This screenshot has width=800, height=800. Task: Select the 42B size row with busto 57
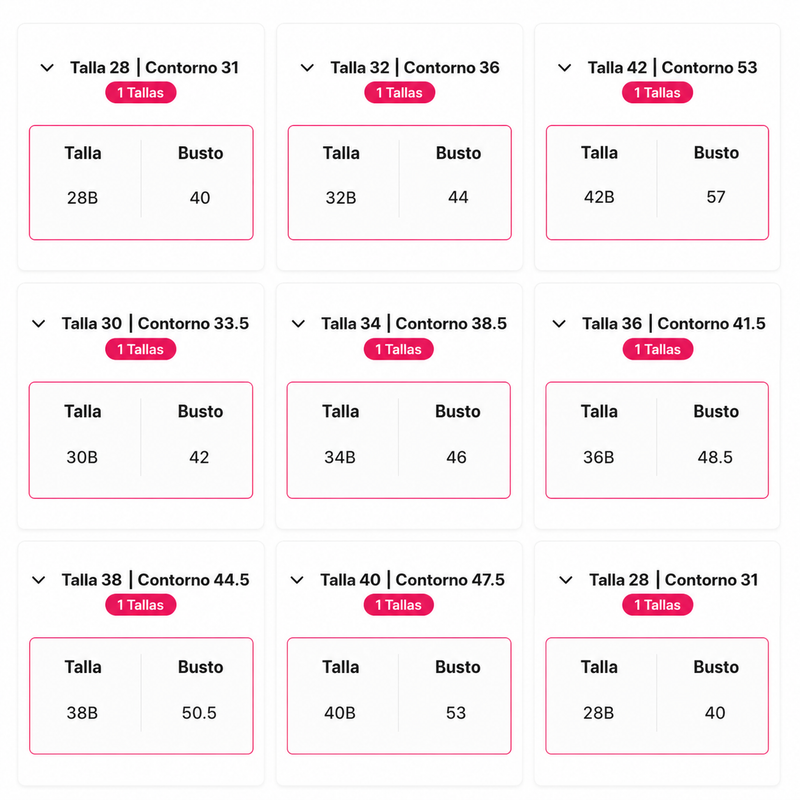coord(657,197)
